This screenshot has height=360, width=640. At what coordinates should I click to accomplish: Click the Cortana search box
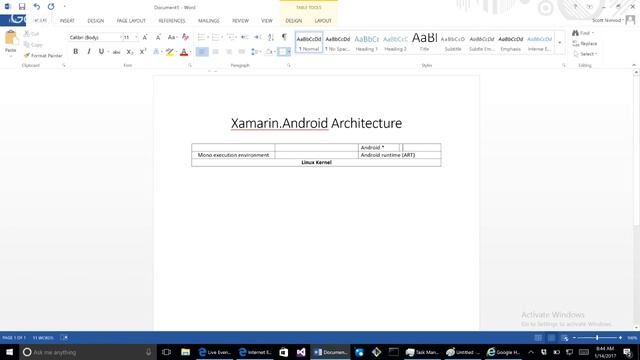click(x=88, y=352)
